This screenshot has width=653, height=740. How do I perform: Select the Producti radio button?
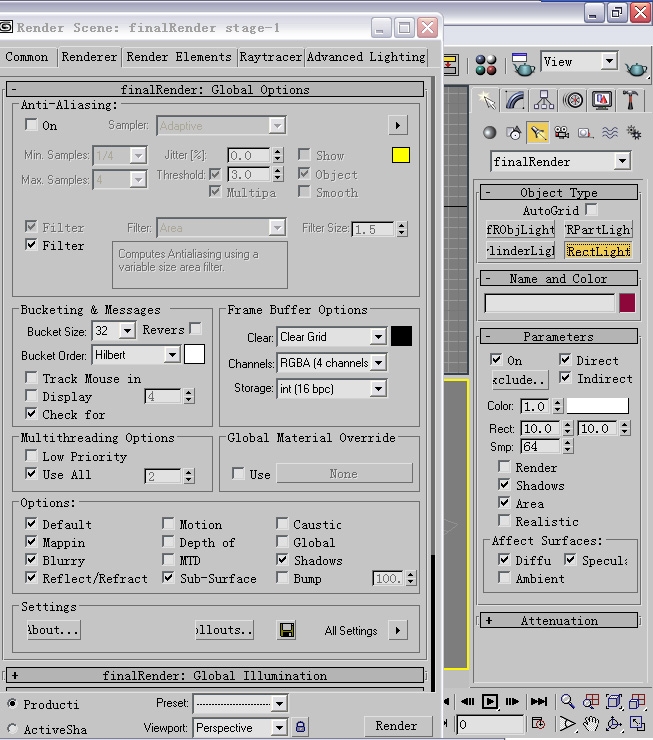coord(13,704)
